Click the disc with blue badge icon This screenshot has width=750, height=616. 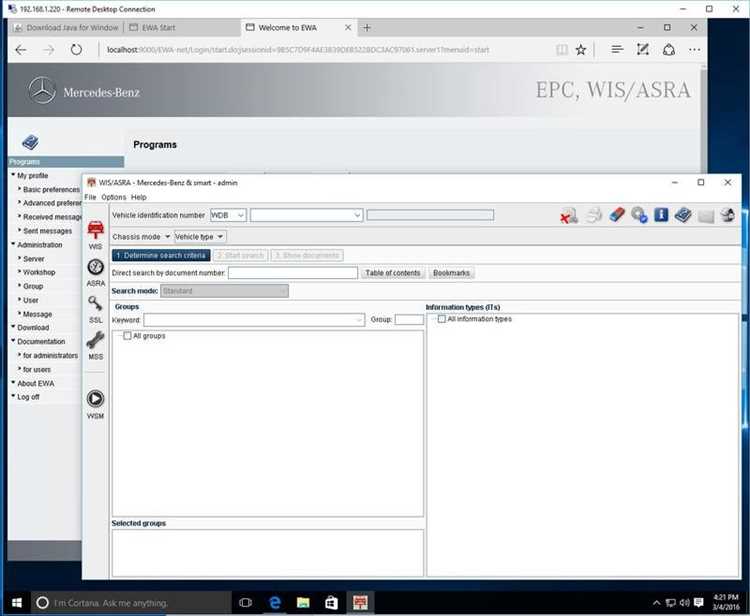point(639,215)
